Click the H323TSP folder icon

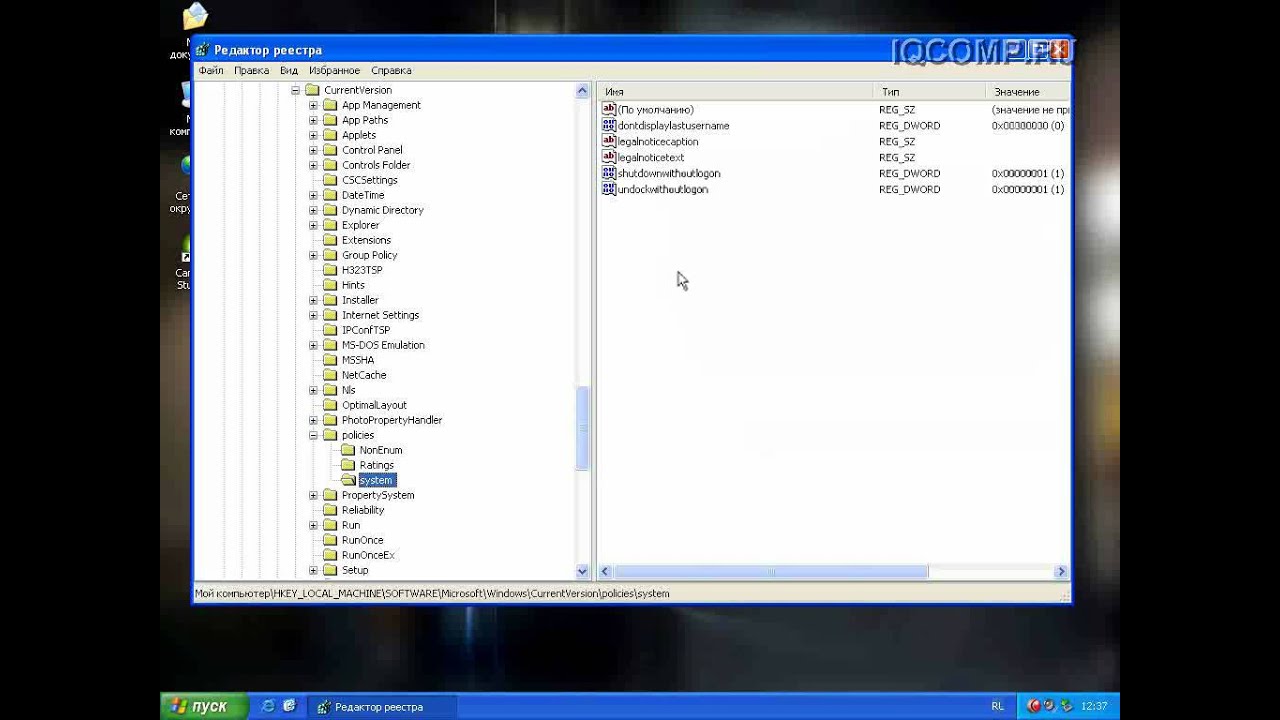pyautogui.click(x=330, y=270)
